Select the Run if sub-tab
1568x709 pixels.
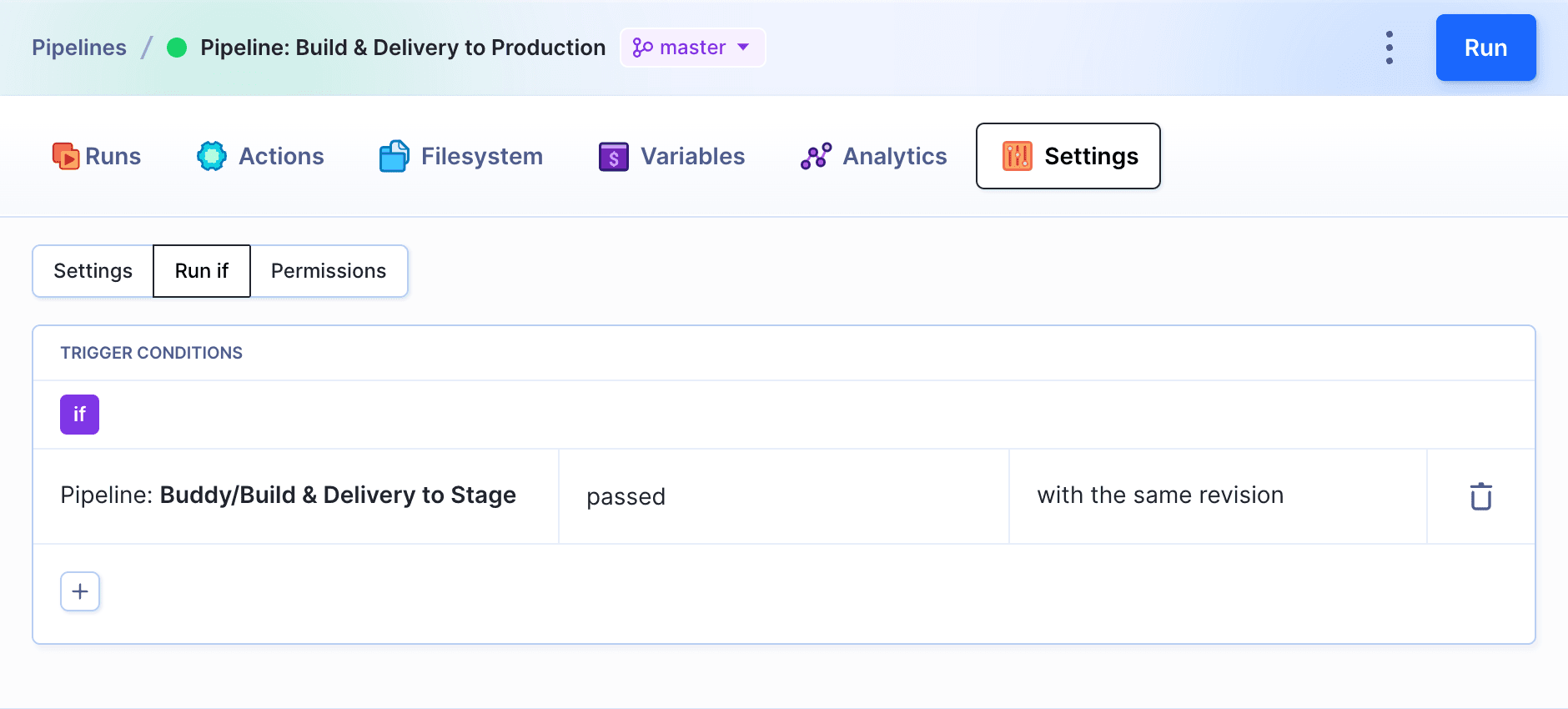pos(202,271)
